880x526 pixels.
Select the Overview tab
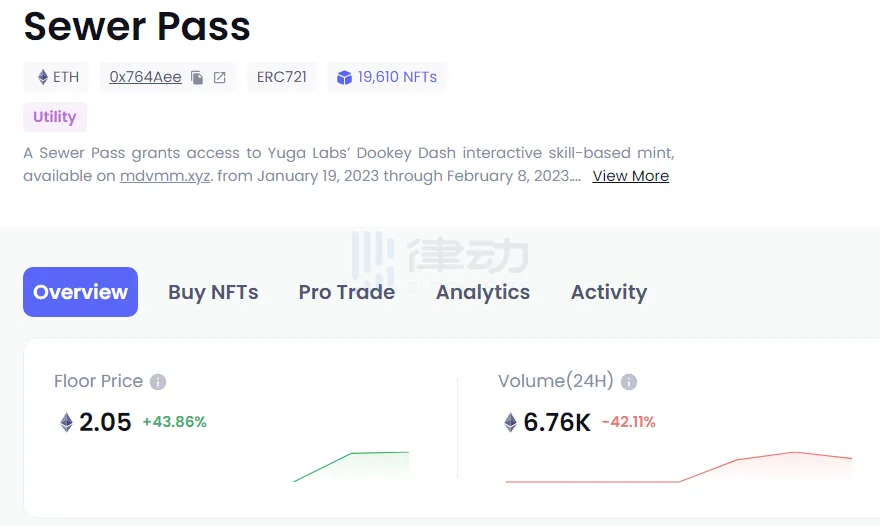click(x=80, y=292)
